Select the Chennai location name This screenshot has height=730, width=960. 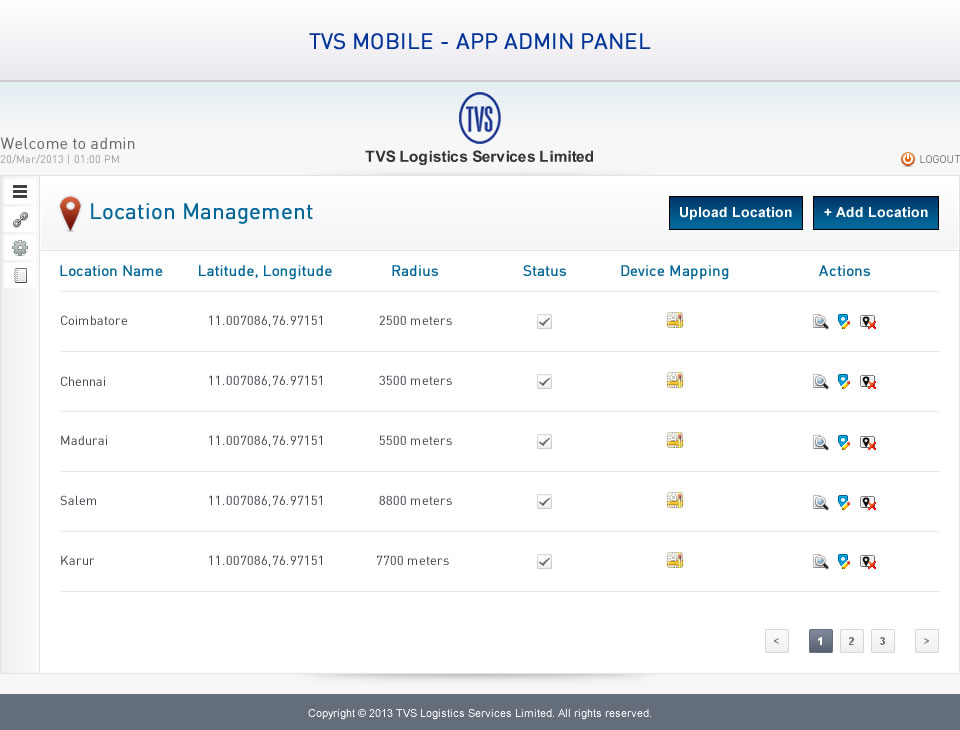(83, 382)
